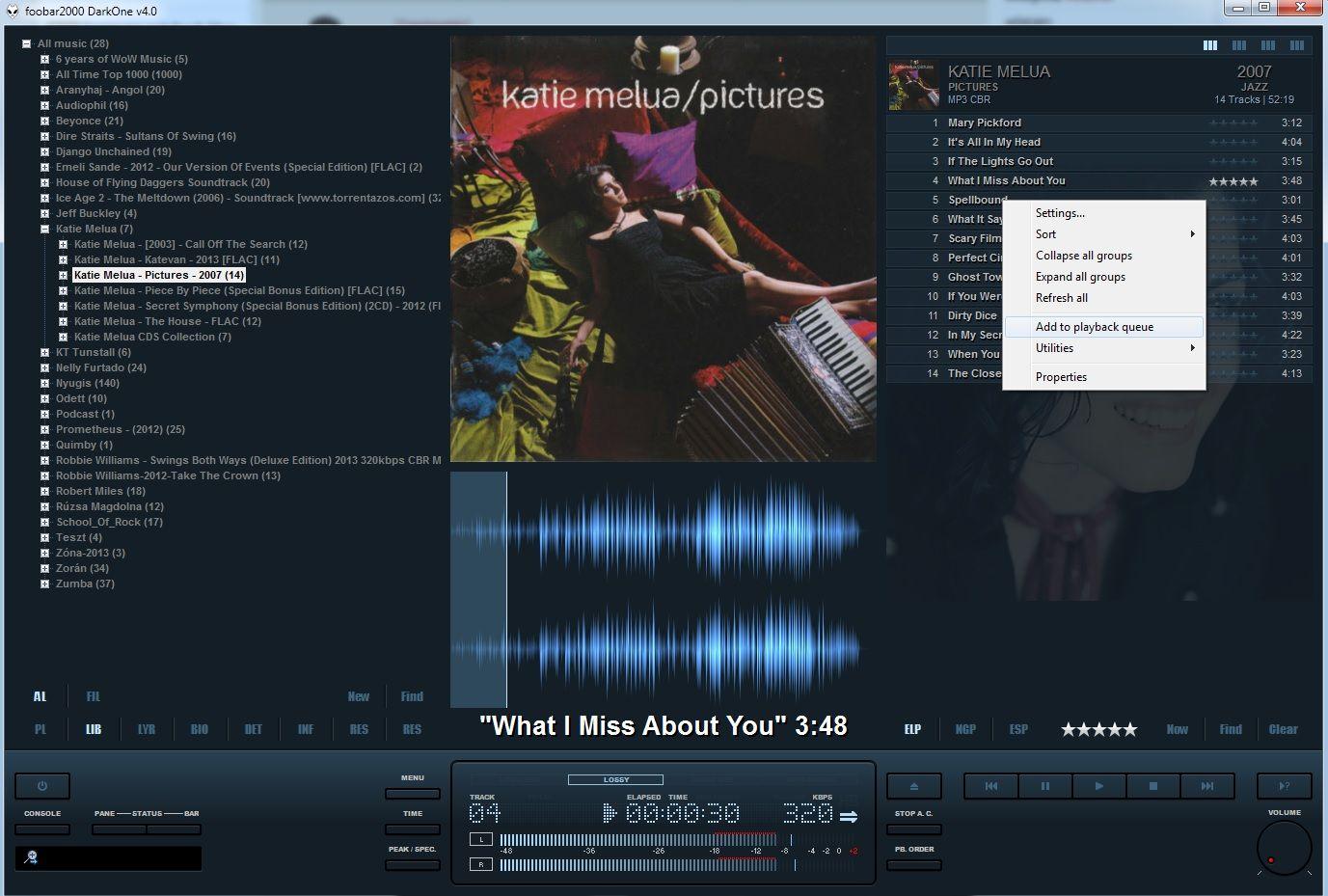
Task: Open Properties from the context menu
Action: point(1104,377)
